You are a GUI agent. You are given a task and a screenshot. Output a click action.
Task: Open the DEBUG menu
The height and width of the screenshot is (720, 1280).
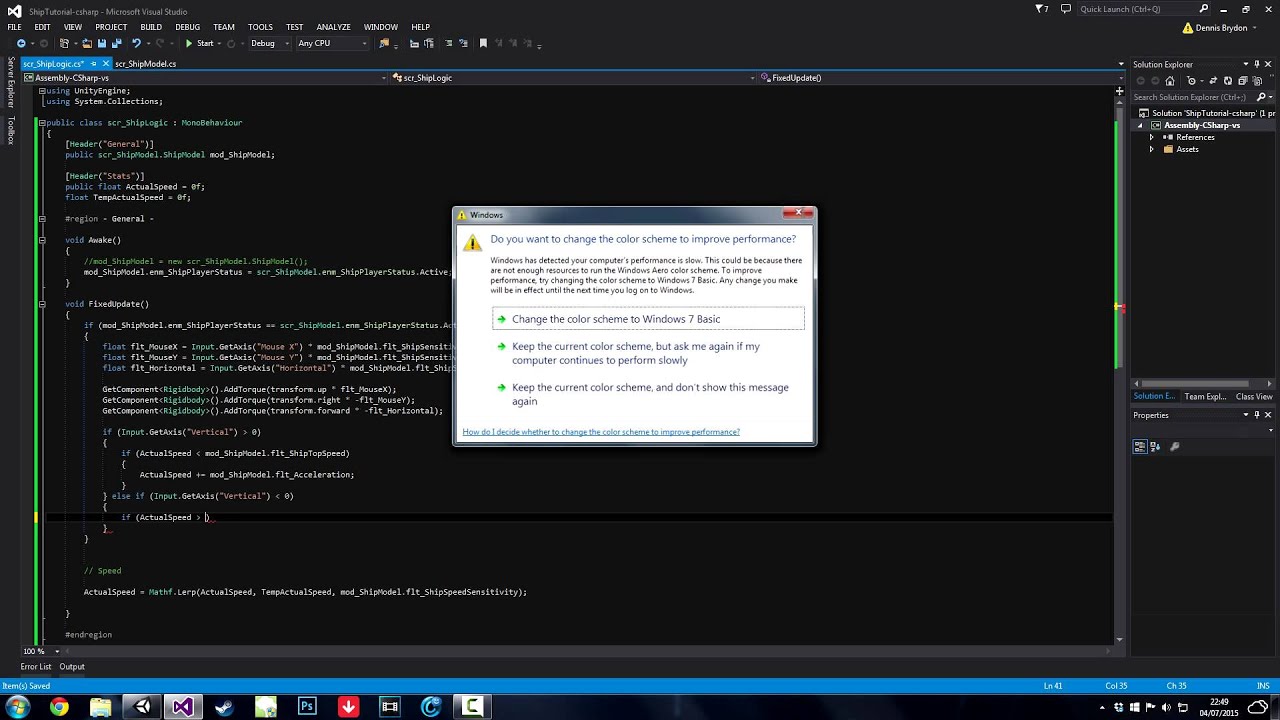point(187,27)
